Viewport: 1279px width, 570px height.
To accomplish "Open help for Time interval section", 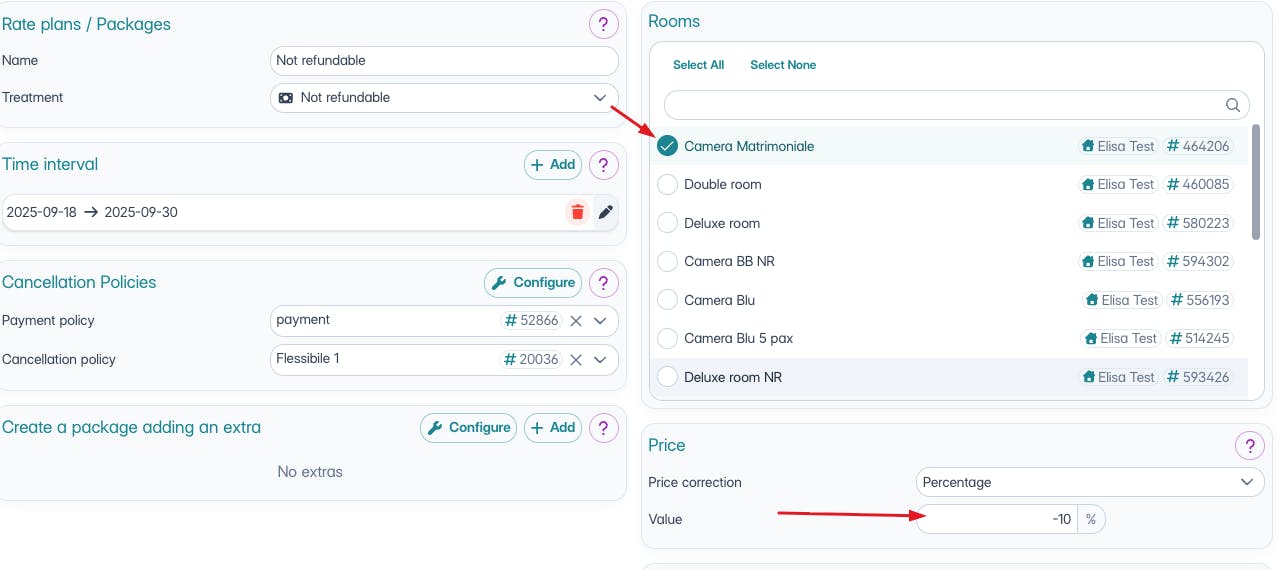I will pyautogui.click(x=603, y=165).
